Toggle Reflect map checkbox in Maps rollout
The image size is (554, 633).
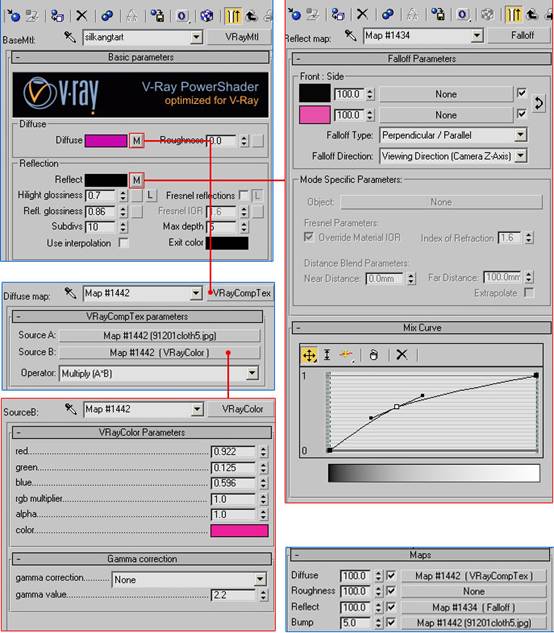(x=391, y=606)
